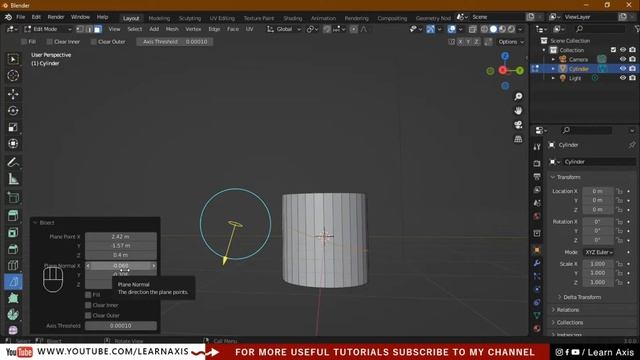Viewport: 640px width, 360px height.
Task: Select the Spin tool
Action: coord(13,314)
